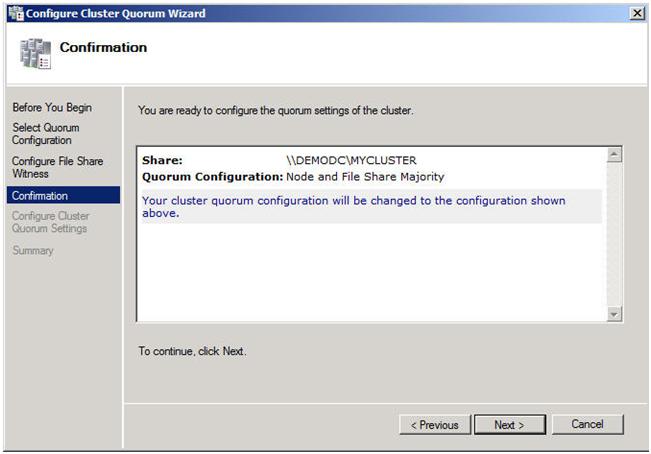Click the Confirmation page heading

click(x=103, y=48)
